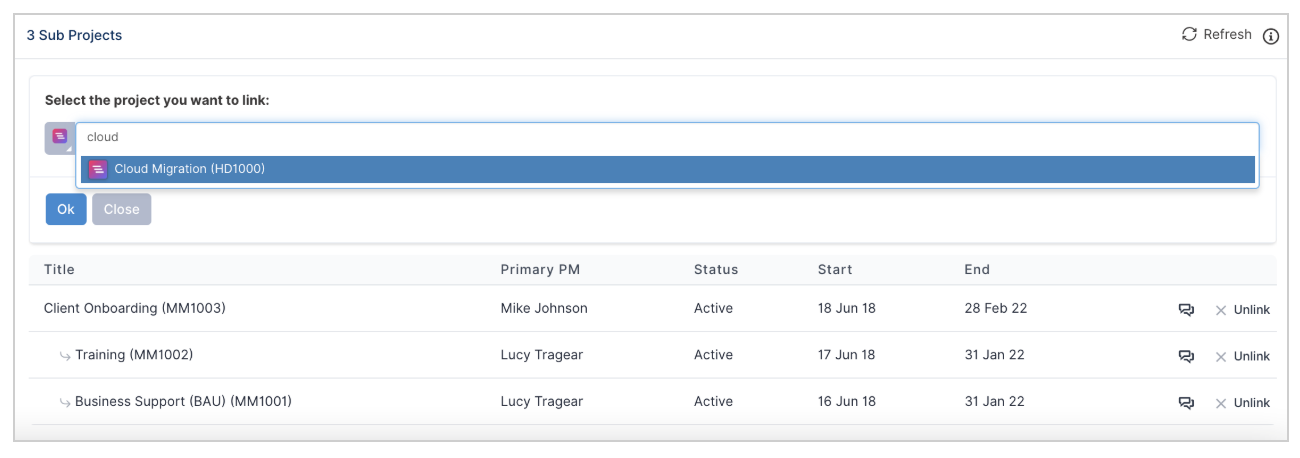Select Cloud Migration (HD1000) from suggestions

point(667,169)
